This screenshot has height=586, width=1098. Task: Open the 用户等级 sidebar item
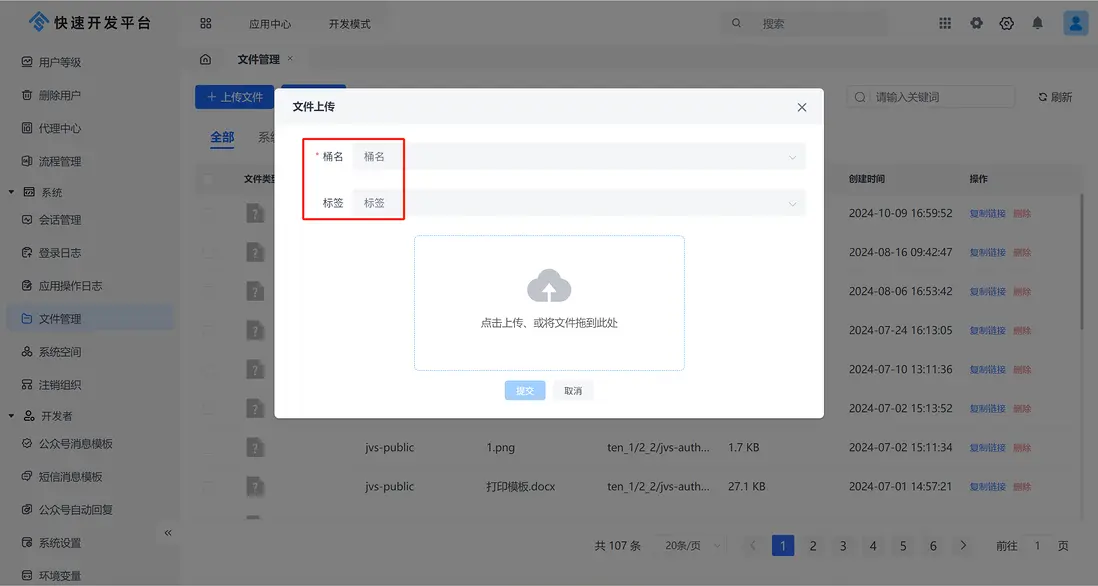click(x=60, y=62)
